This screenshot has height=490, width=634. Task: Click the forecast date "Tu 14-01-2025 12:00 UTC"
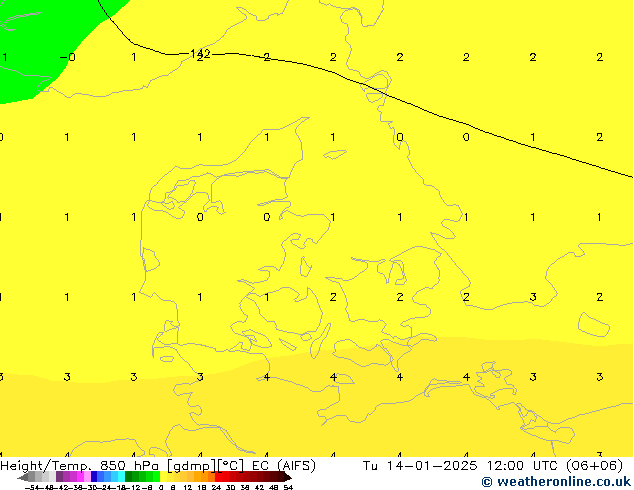click(462, 466)
